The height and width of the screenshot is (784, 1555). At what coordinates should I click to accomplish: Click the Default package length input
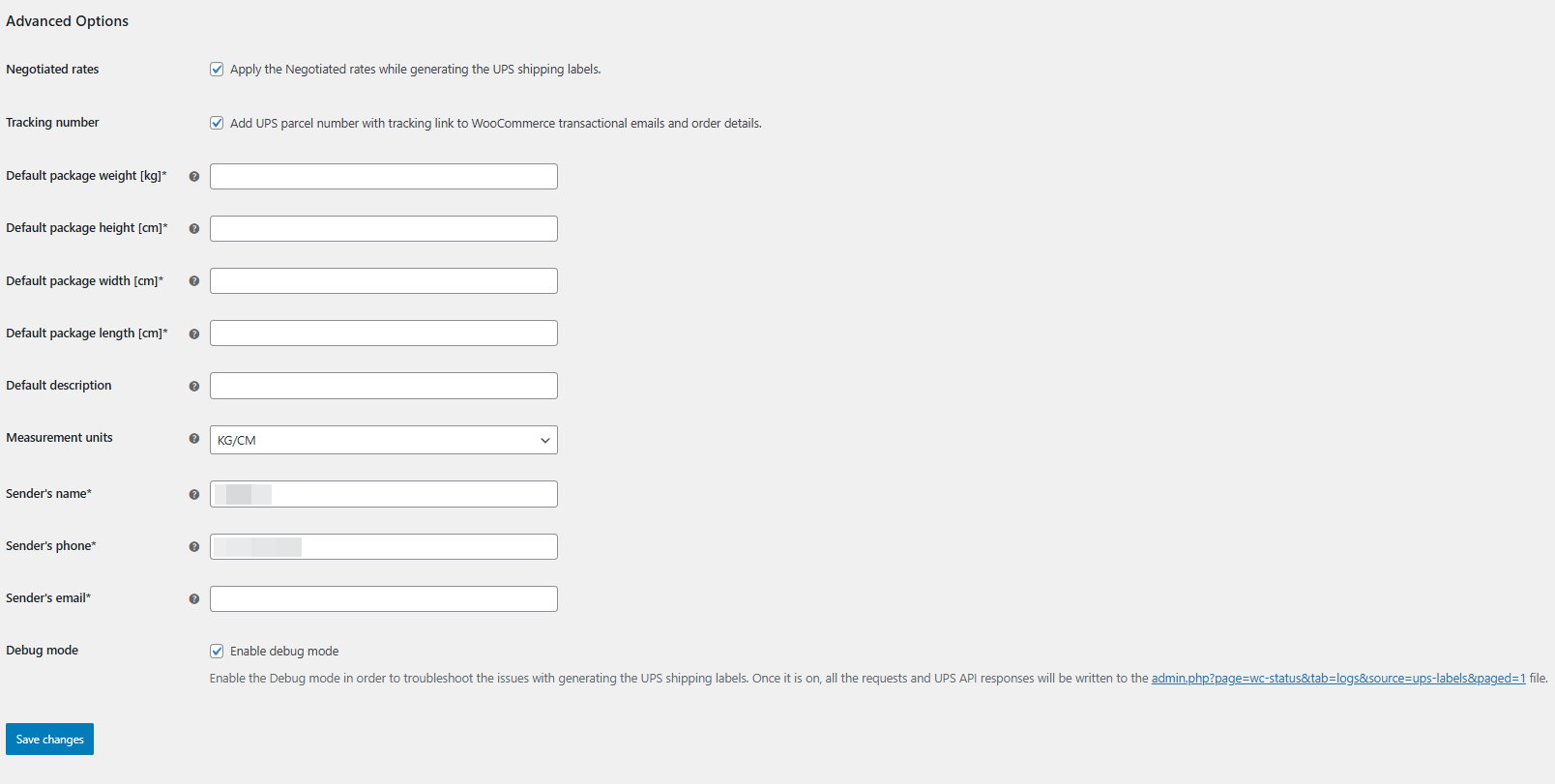pos(383,334)
